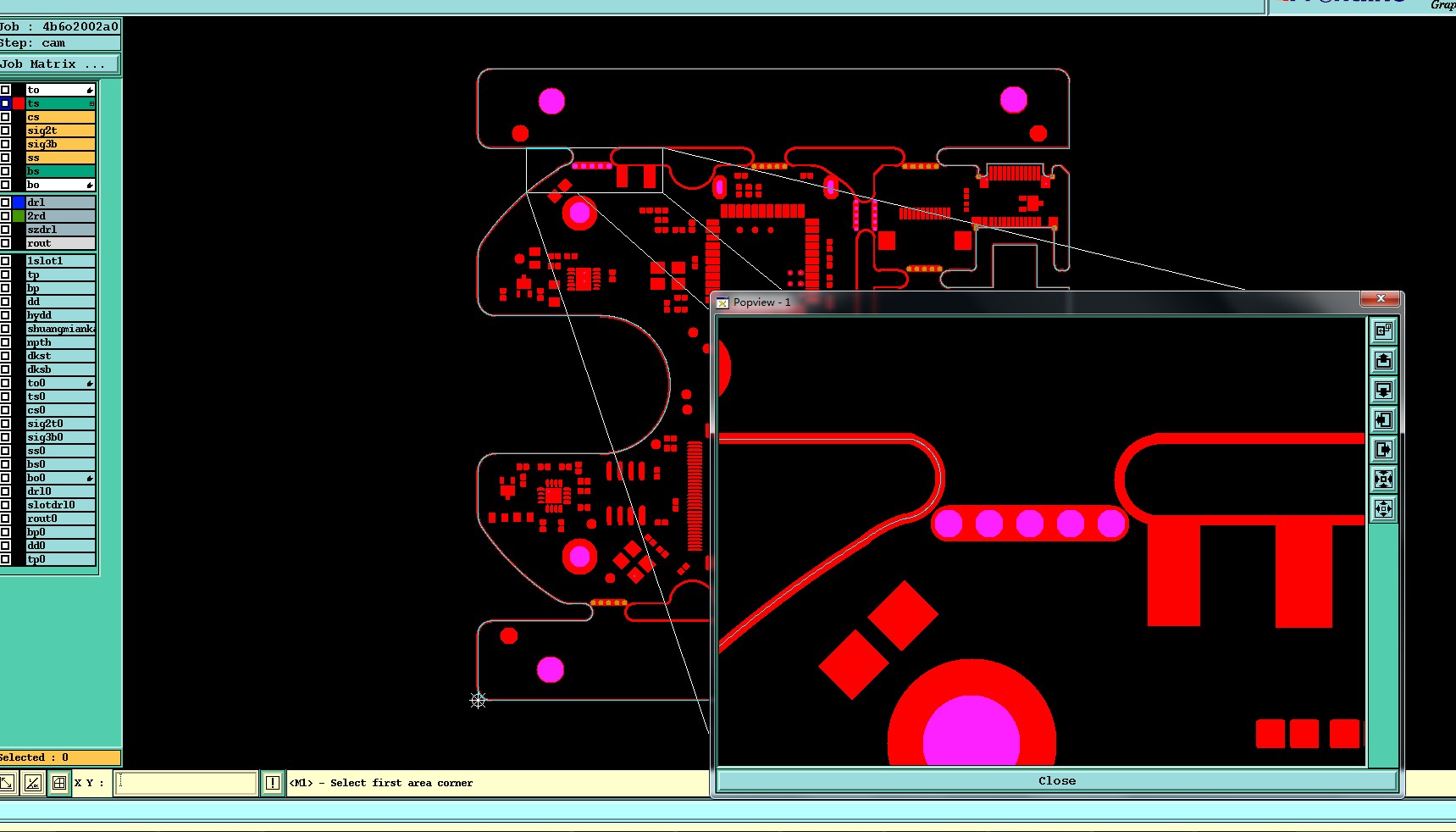Select the dkst layer row
1456x832 pixels.
(60, 356)
